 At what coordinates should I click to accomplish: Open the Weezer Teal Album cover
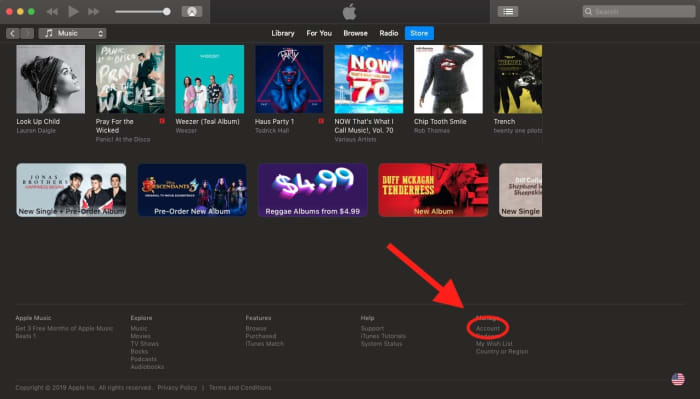[210, 79]
